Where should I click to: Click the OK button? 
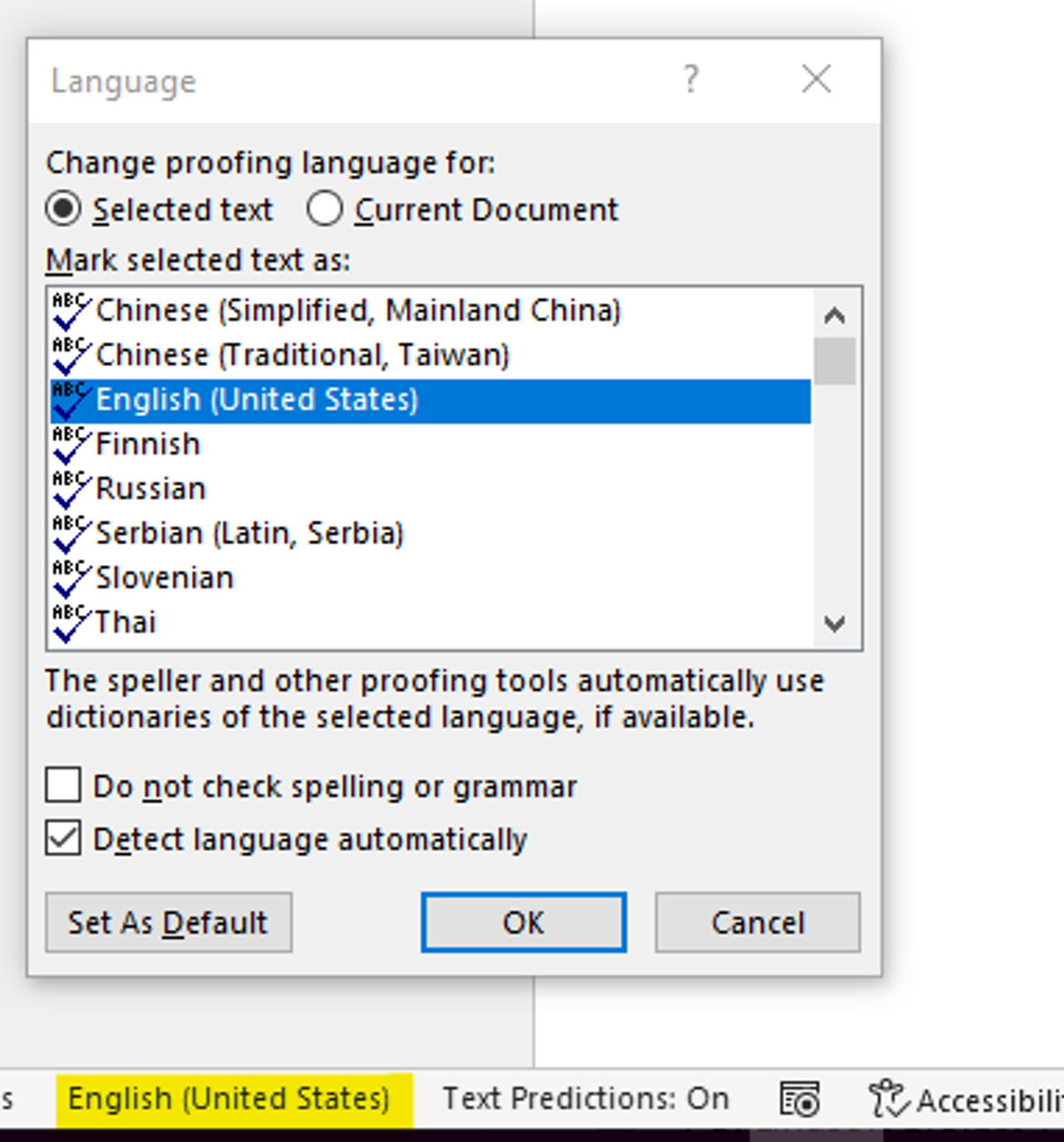pyautogui.click(x=524, y=922)
